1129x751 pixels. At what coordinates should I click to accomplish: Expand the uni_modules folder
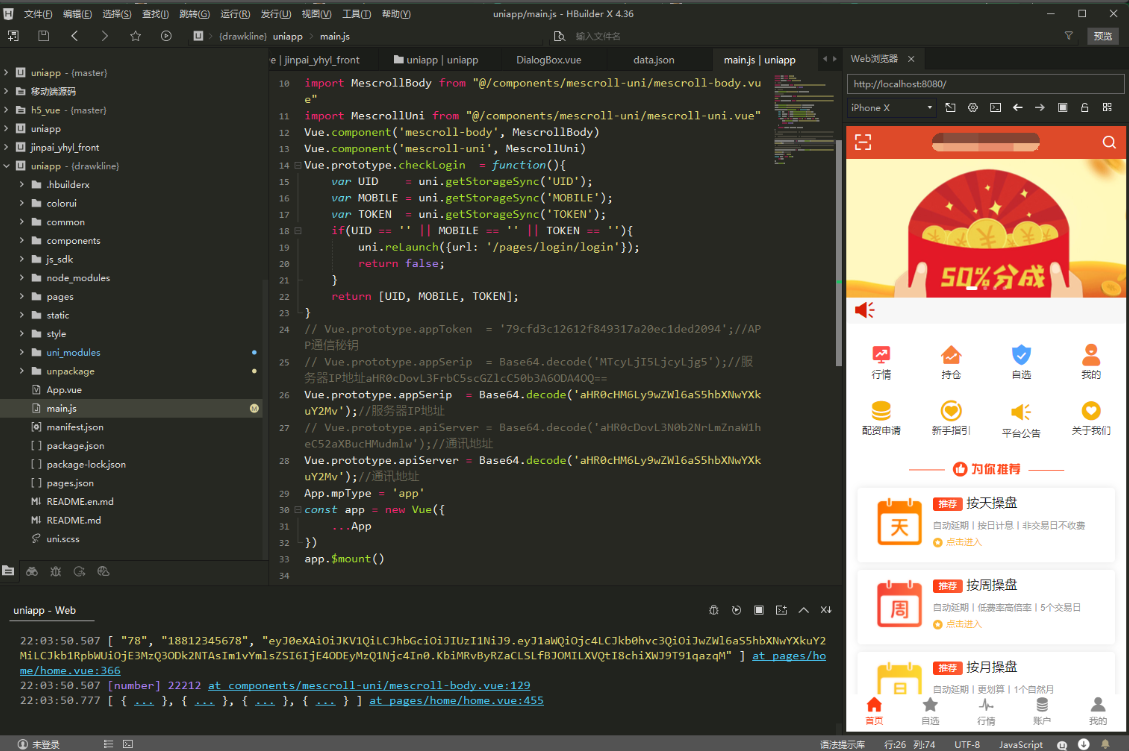pyautogui.click(x=22, y=352)
